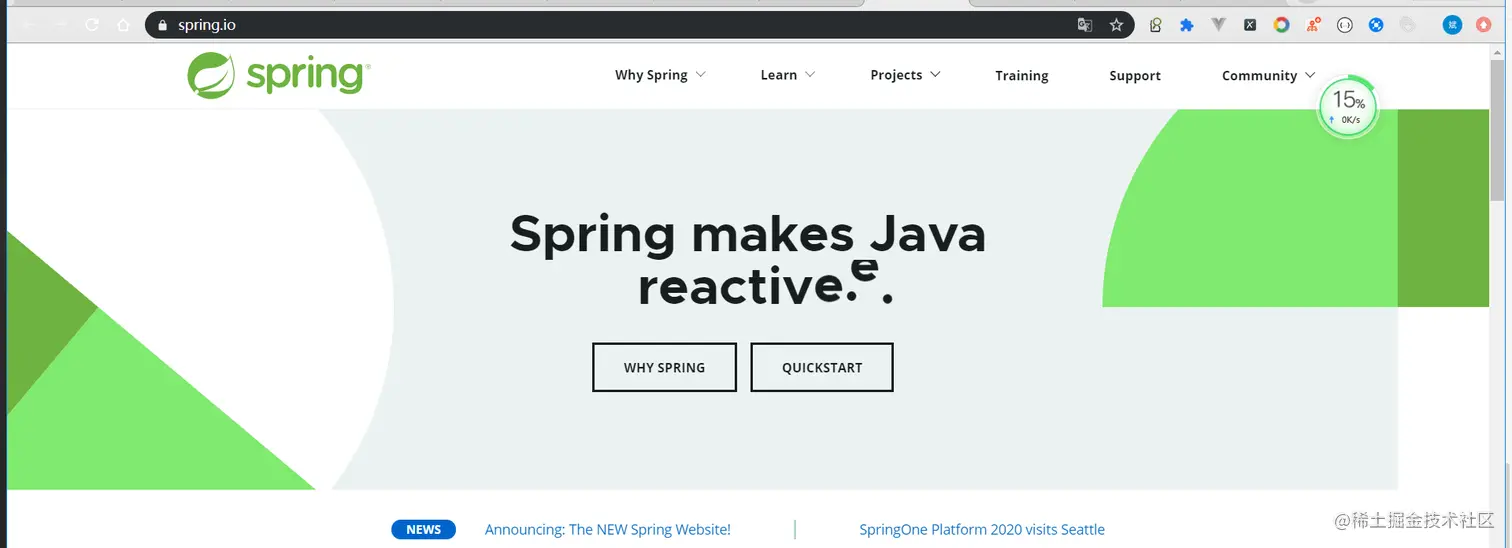
Task: Click the QUICKSTART button
Action: (x=822, y=367)
